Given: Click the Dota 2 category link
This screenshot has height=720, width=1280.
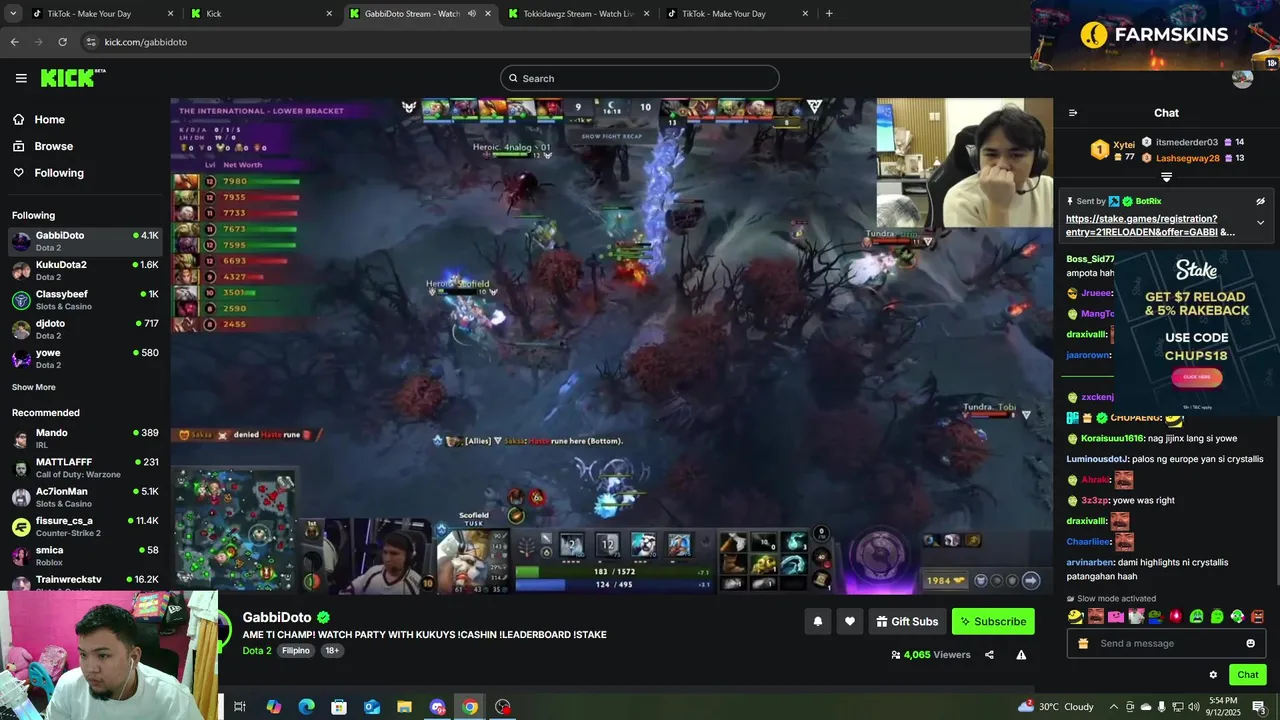Looking at the screenshot, I should [x=257, y=651].
